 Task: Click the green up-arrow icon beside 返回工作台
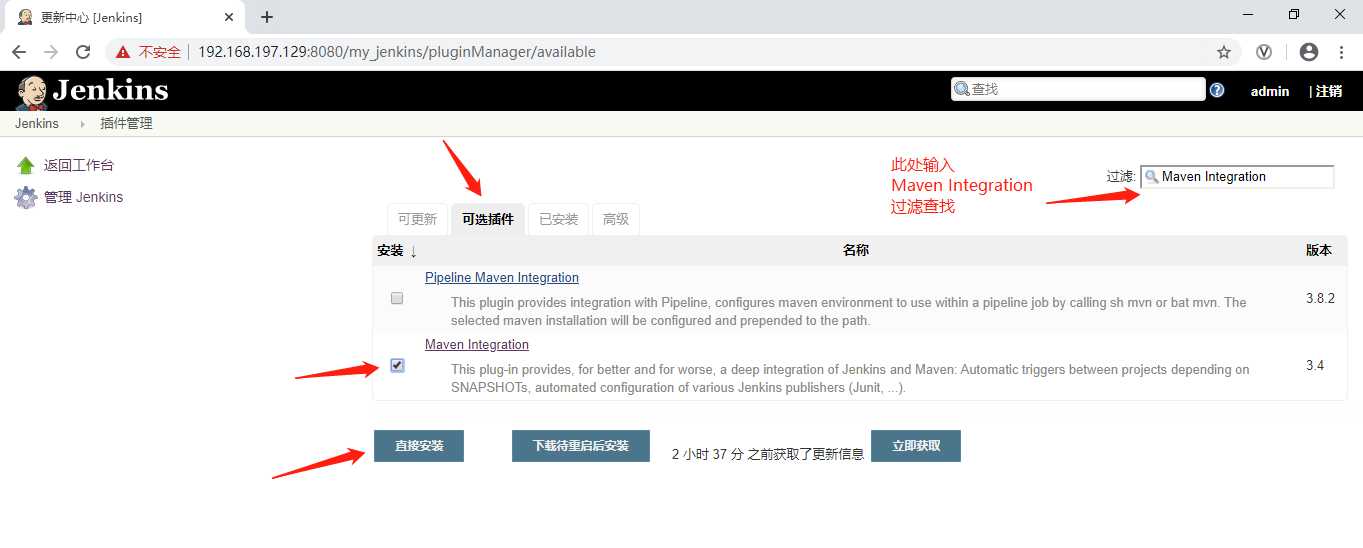click(x=26, y=166)
